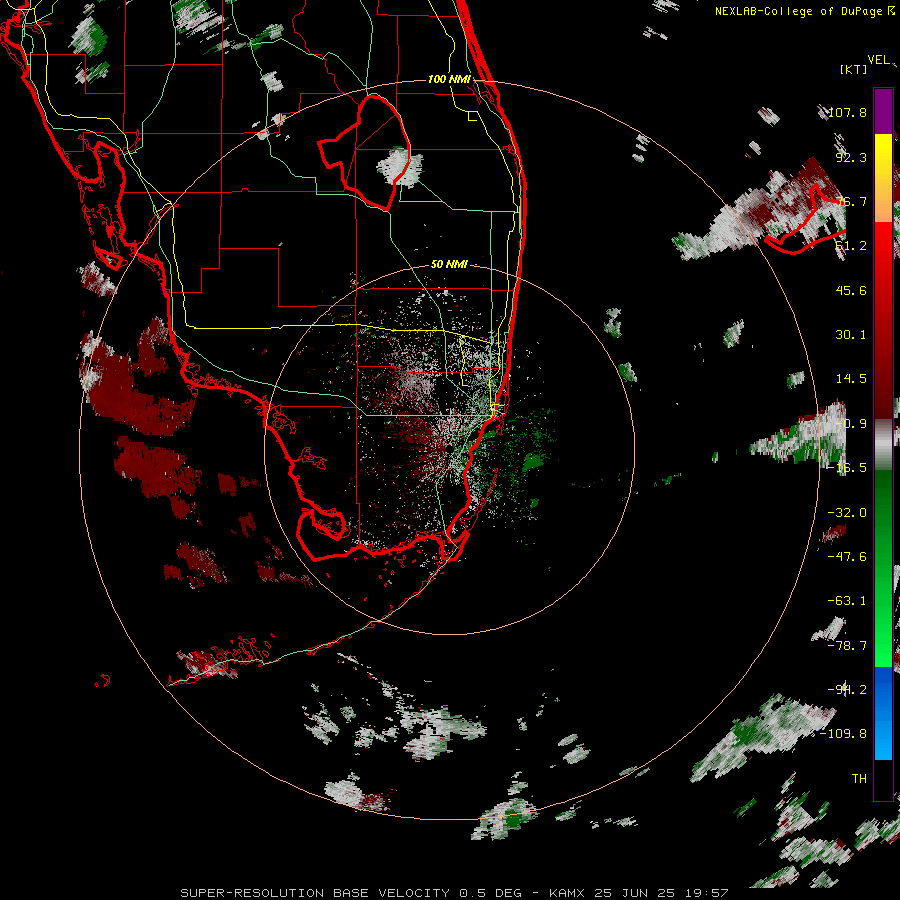Click the TH label on the legend

(859, 779)
